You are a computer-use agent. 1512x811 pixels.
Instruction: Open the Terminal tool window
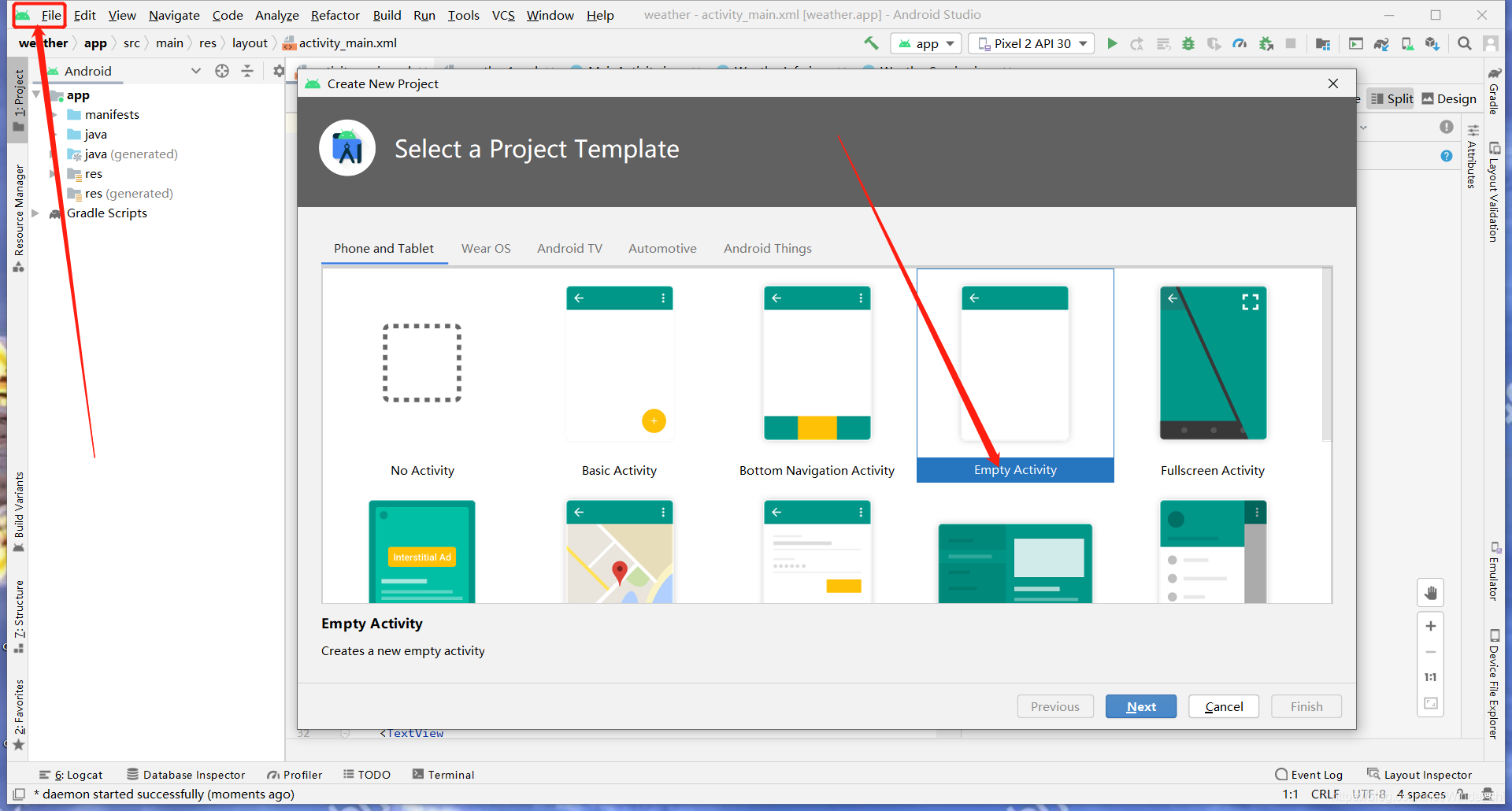tap(443, 775)
